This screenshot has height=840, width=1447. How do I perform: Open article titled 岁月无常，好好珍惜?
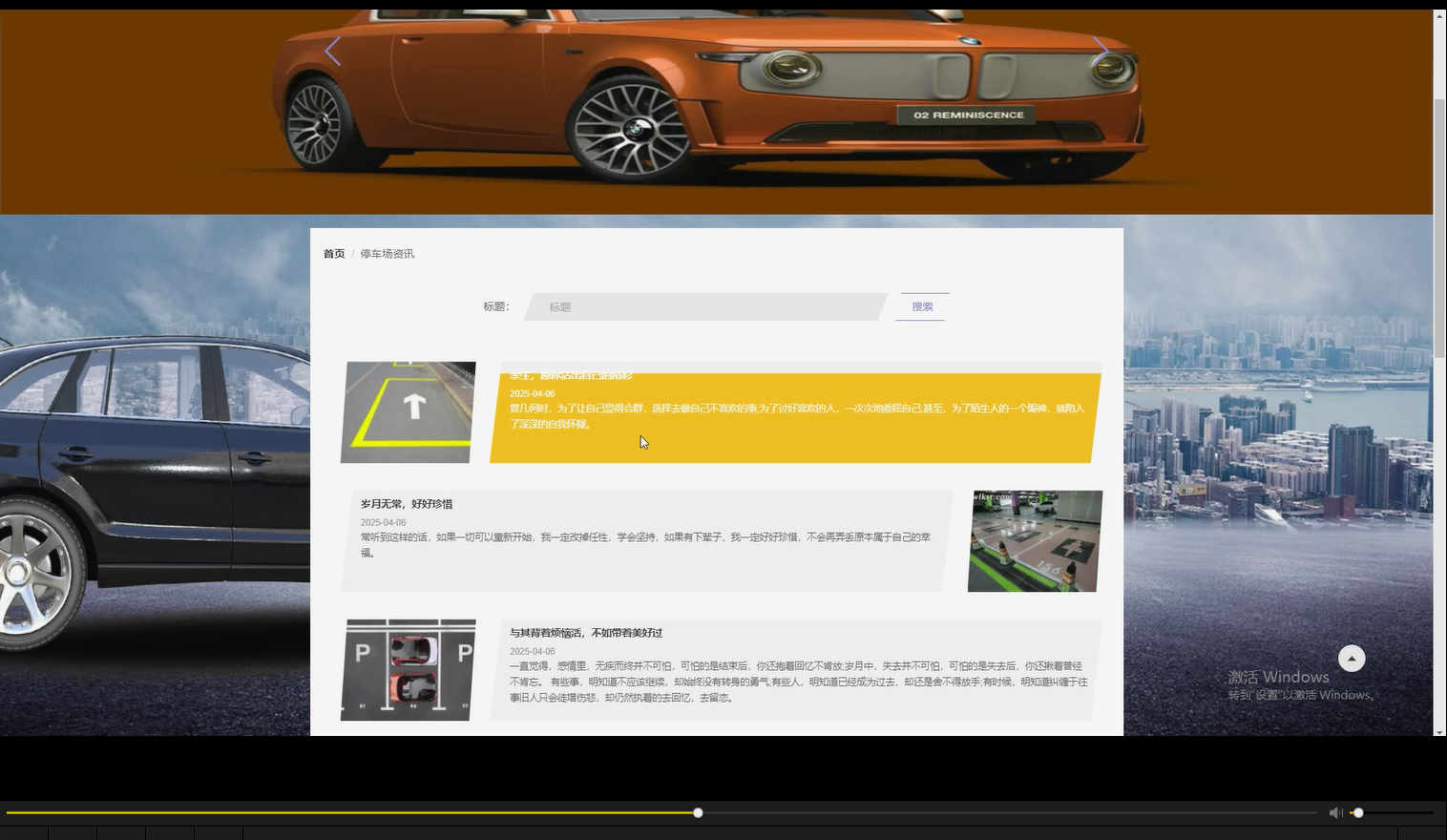click(407, 504)
